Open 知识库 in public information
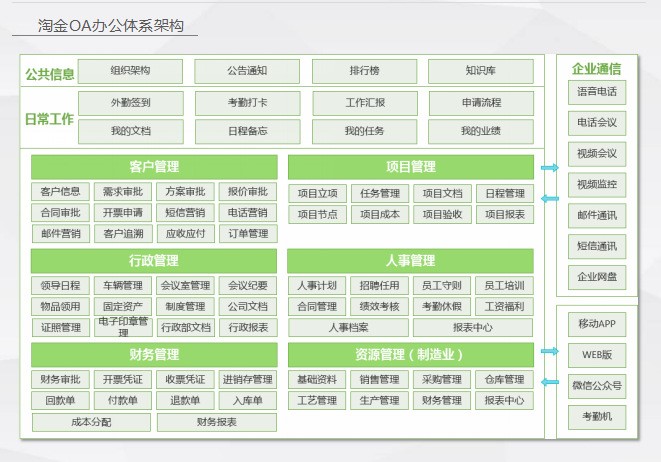The width and height of the screenshot is (661, 462). click(x=480, y=71)
